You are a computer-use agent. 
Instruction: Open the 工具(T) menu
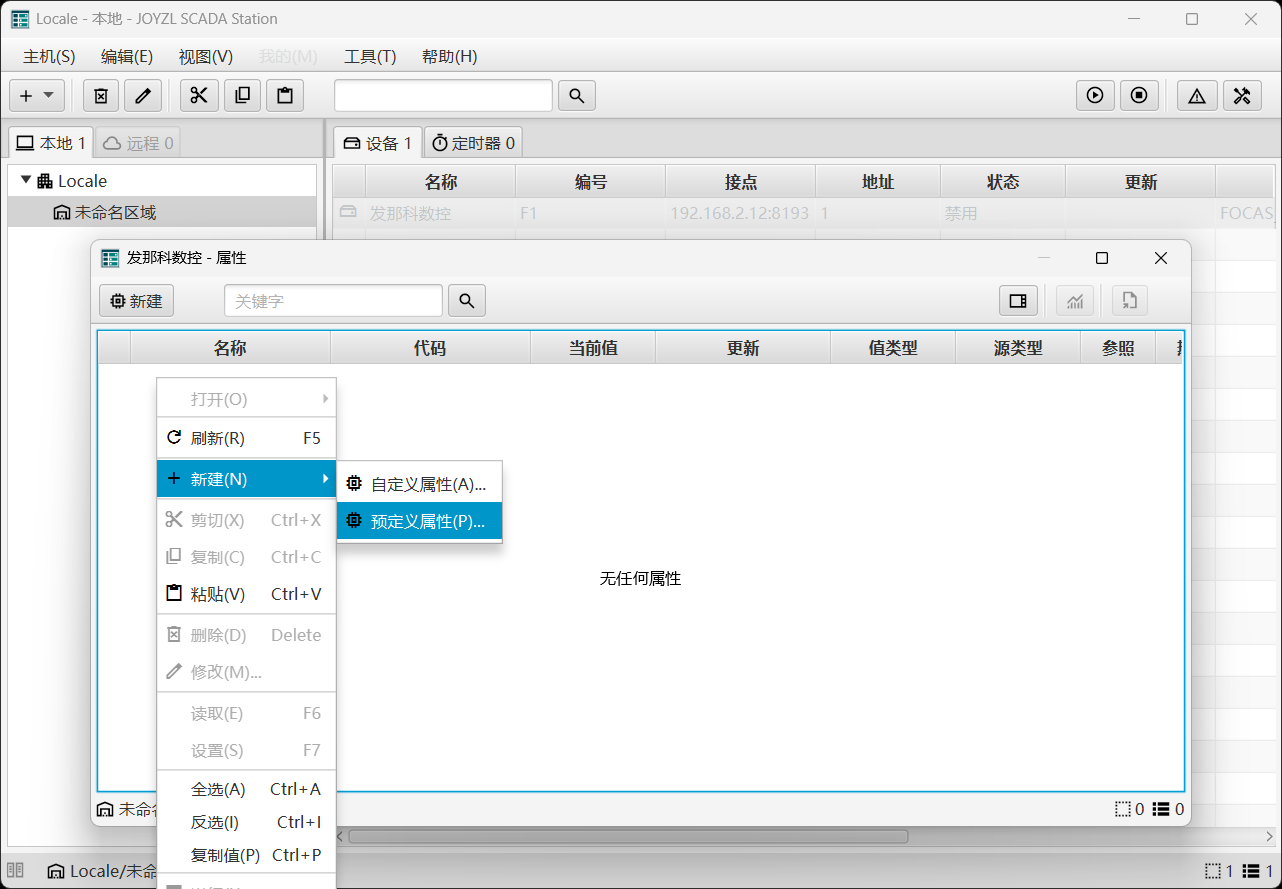tap(370, 57)
